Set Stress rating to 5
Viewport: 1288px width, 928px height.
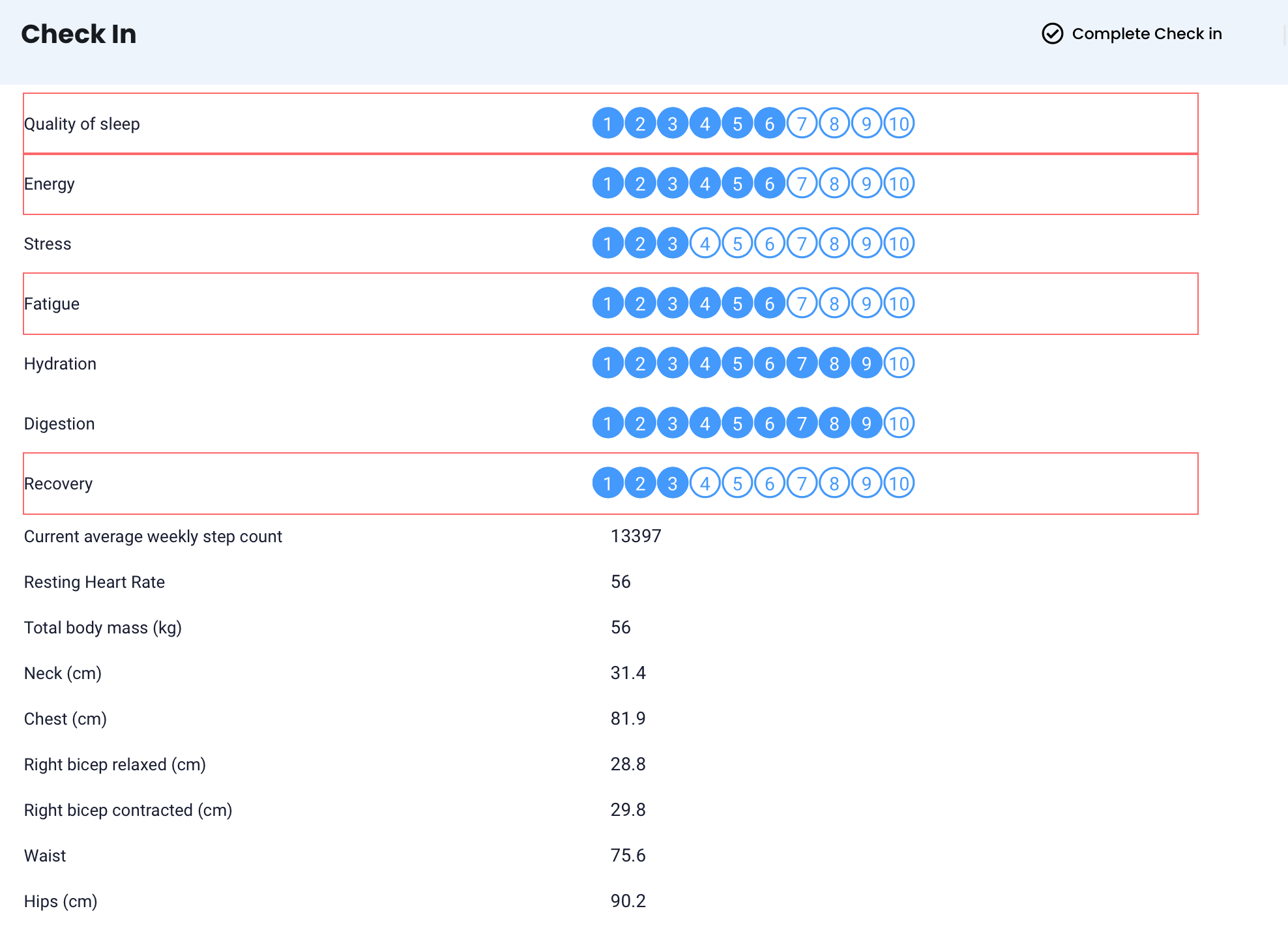[737, 244]
